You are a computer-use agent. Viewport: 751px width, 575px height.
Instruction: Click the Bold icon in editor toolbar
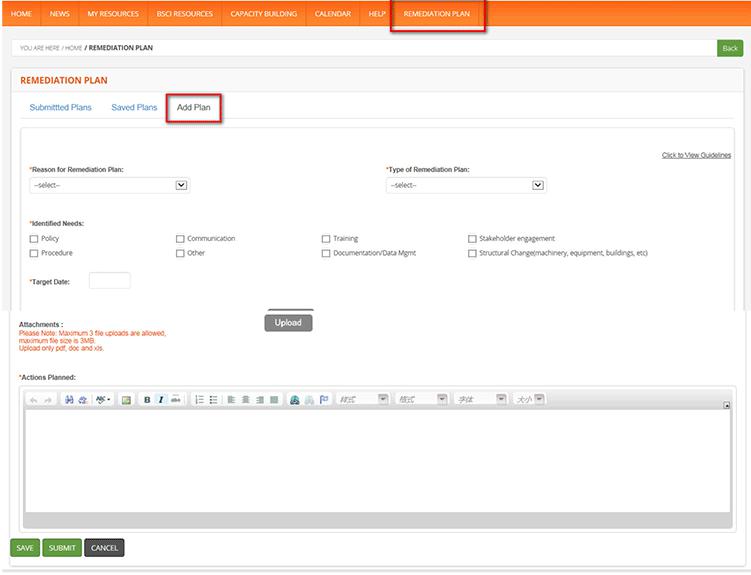tap(147, 400)
